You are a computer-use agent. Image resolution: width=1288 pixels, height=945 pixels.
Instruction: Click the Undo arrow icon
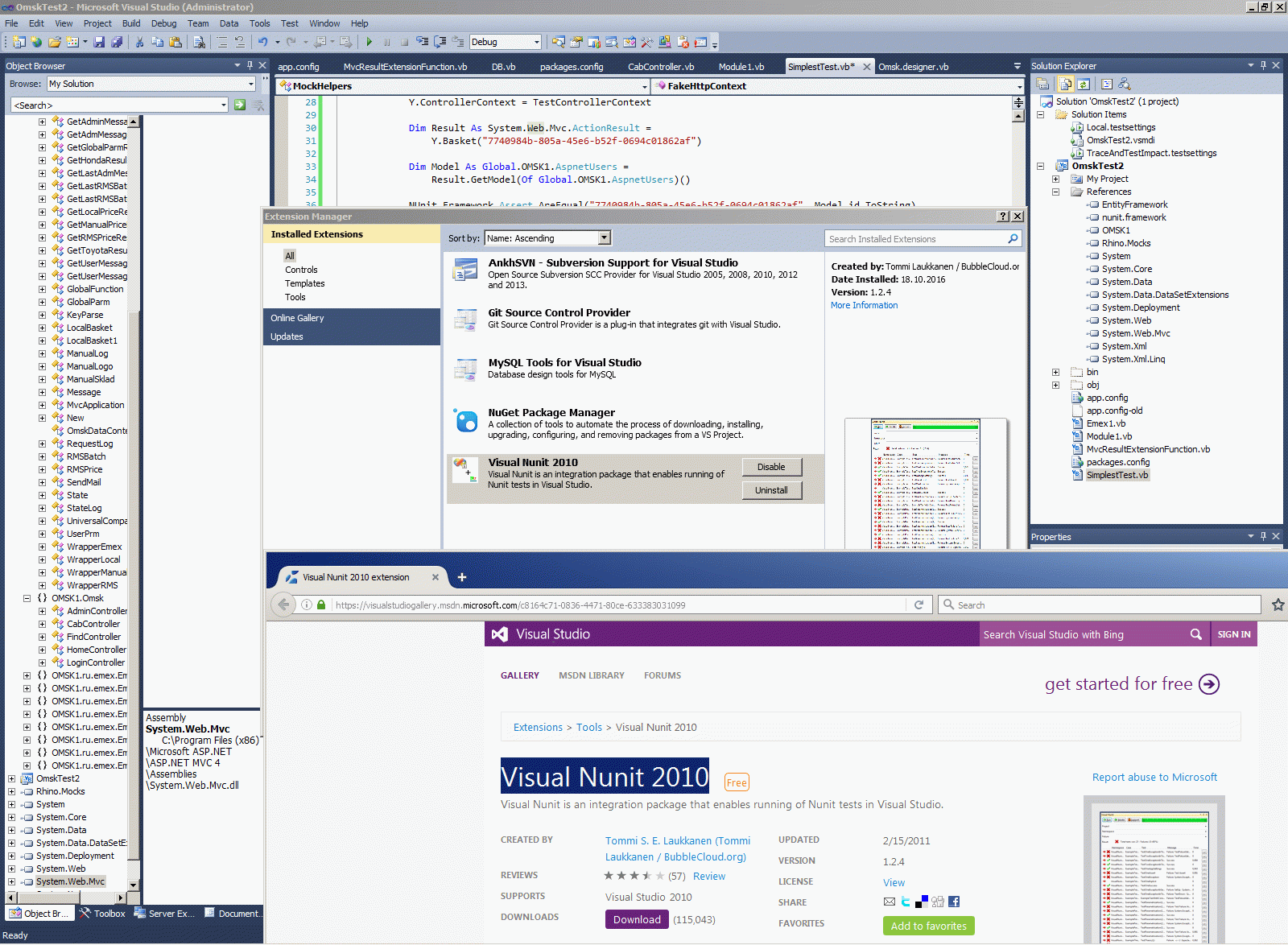click(262, 42)
